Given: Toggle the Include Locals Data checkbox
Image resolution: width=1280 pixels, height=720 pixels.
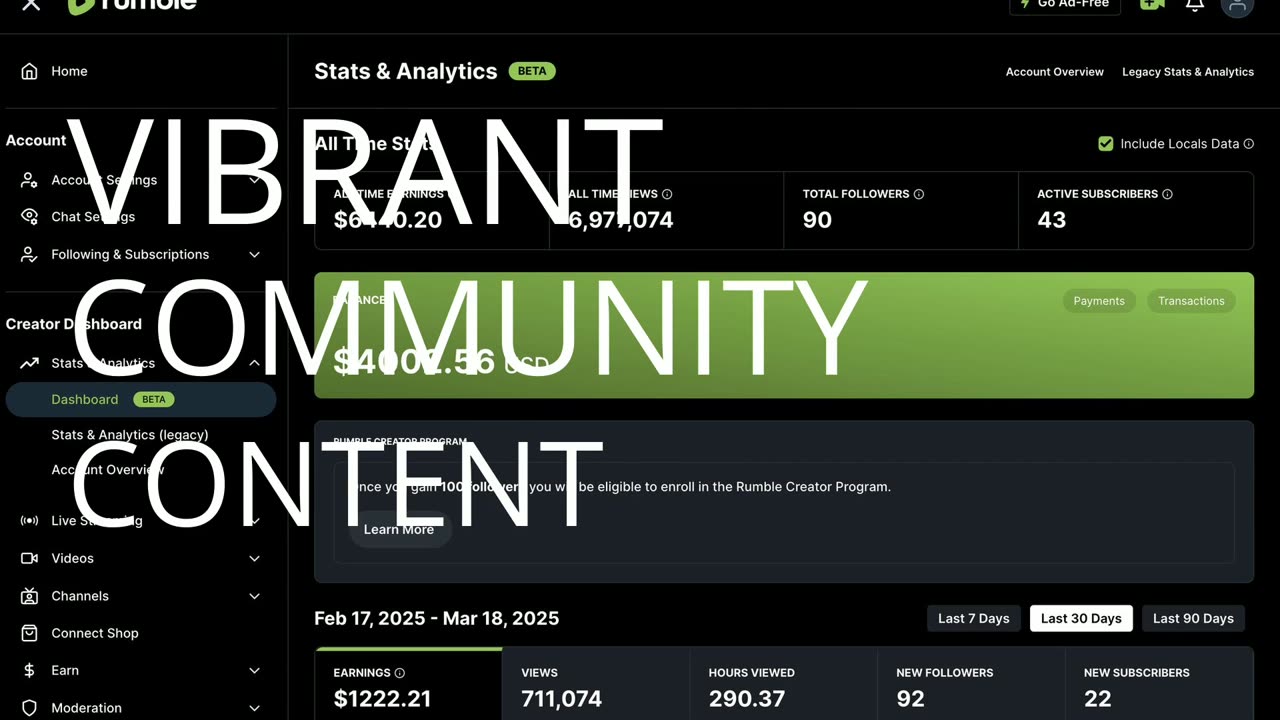Looking at the screenshot, I should pyautogui.click(x=1105, y=144).
